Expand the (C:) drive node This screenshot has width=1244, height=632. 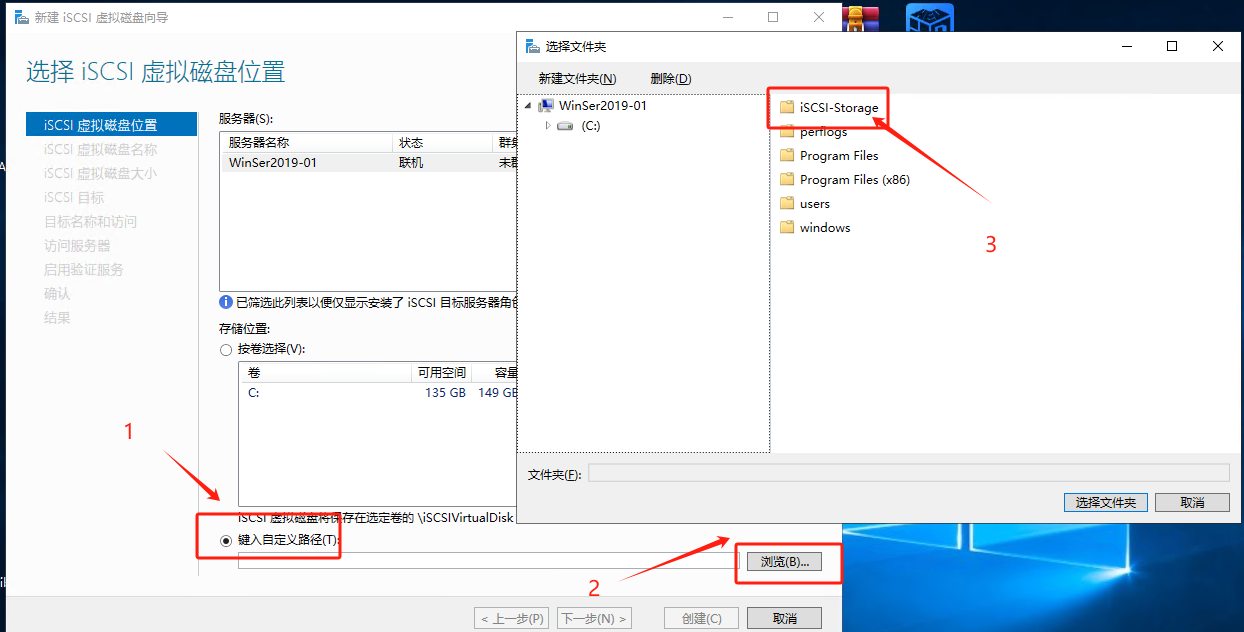point(548,126)
